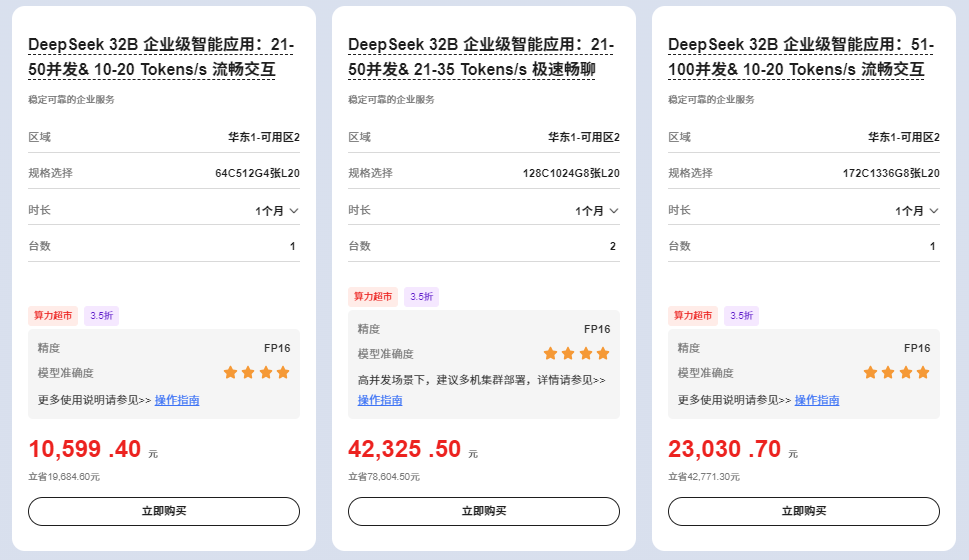Expand 时长 dropdown in 128C1024G8张L20 card
The width and height of the screenshot is (969, 560).
597,211
